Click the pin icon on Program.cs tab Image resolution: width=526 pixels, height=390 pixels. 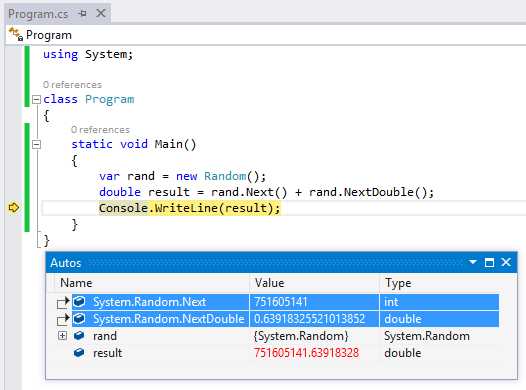click(x=82, y=14)
